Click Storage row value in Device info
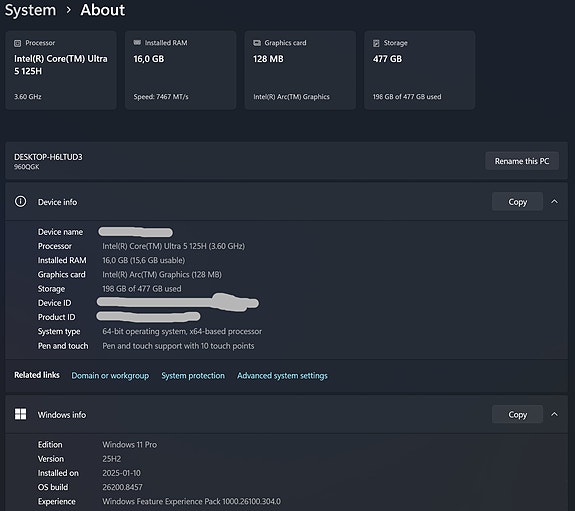Image resolution: width=575 pixels, height=511 pixels. [142, 289]
